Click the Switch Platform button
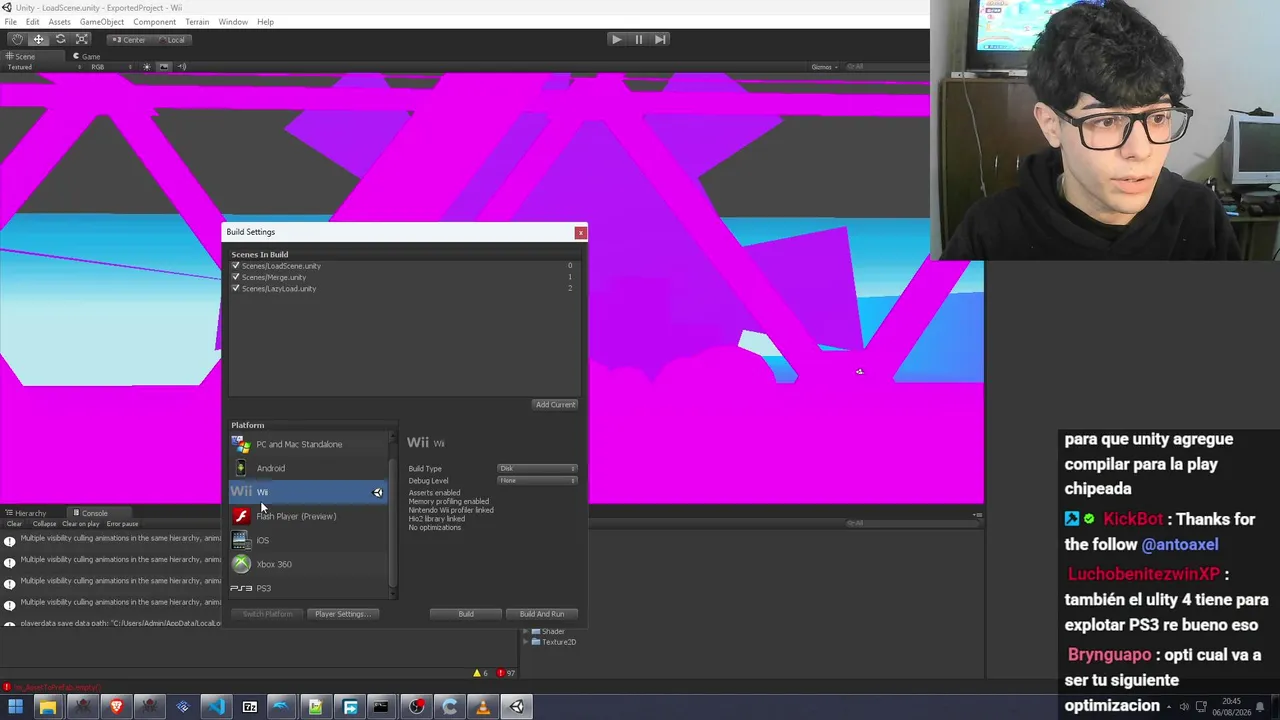Viewport: 1280px width, 720px height. [x=267, y=614]
